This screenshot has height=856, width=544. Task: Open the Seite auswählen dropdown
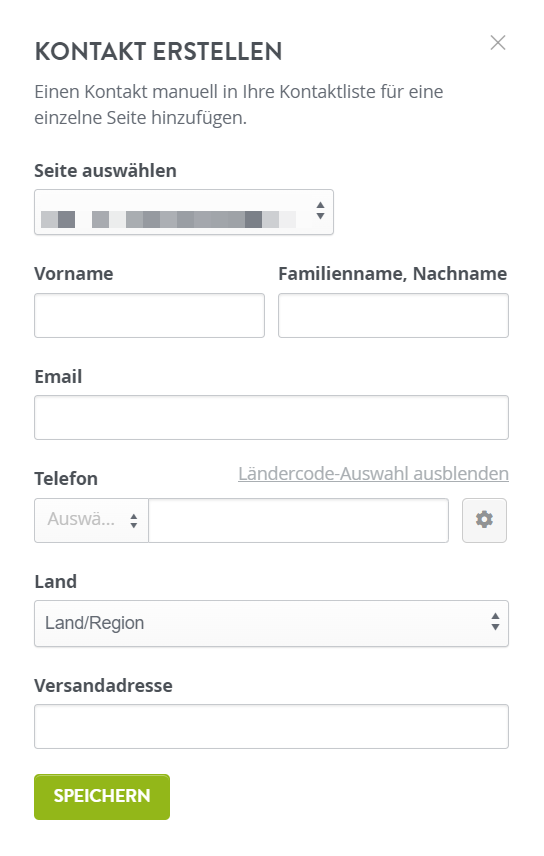(184, 212)
